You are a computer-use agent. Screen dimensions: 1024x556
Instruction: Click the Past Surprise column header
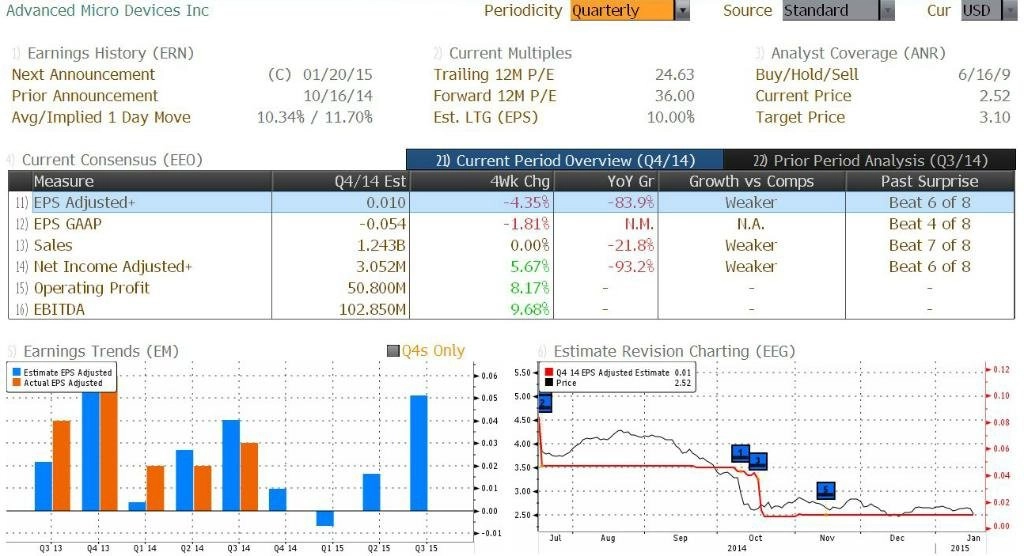[929, 181]
